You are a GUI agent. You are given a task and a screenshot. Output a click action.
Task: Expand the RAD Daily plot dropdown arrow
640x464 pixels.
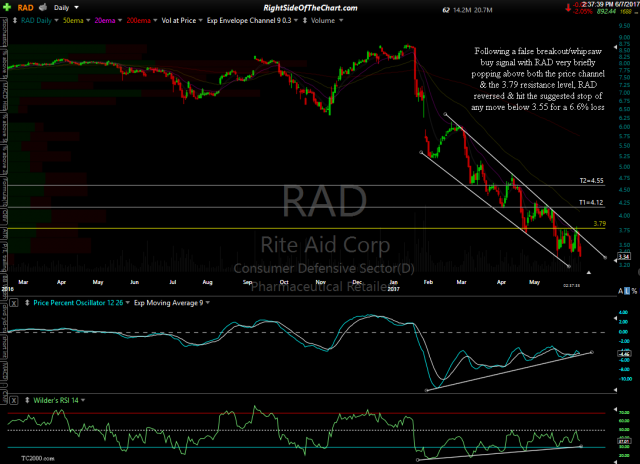point(56,20)
